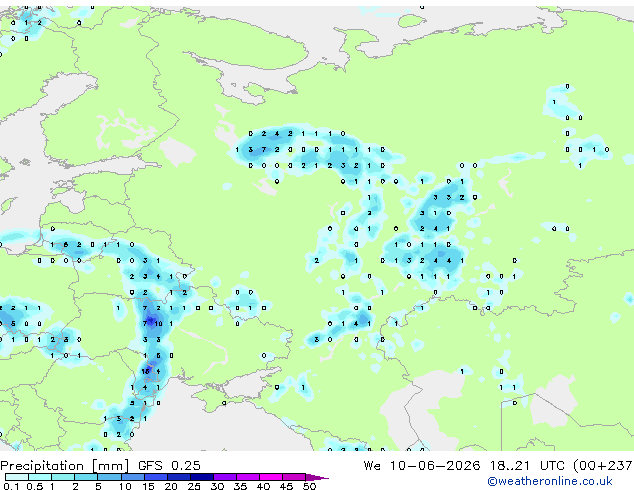This screenshot has height=490, width=634.
Task: Click the purple arrow tip above legend value 50
Action: 317,477
